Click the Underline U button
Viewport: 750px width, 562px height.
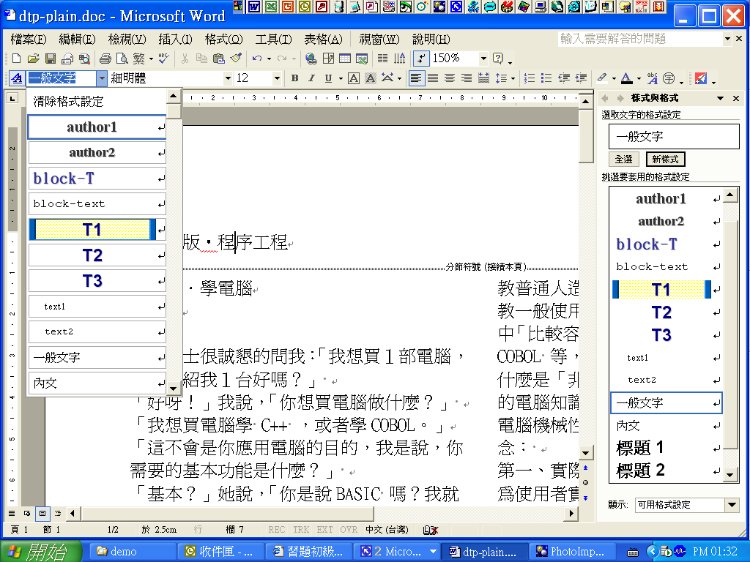click(328, 78)
